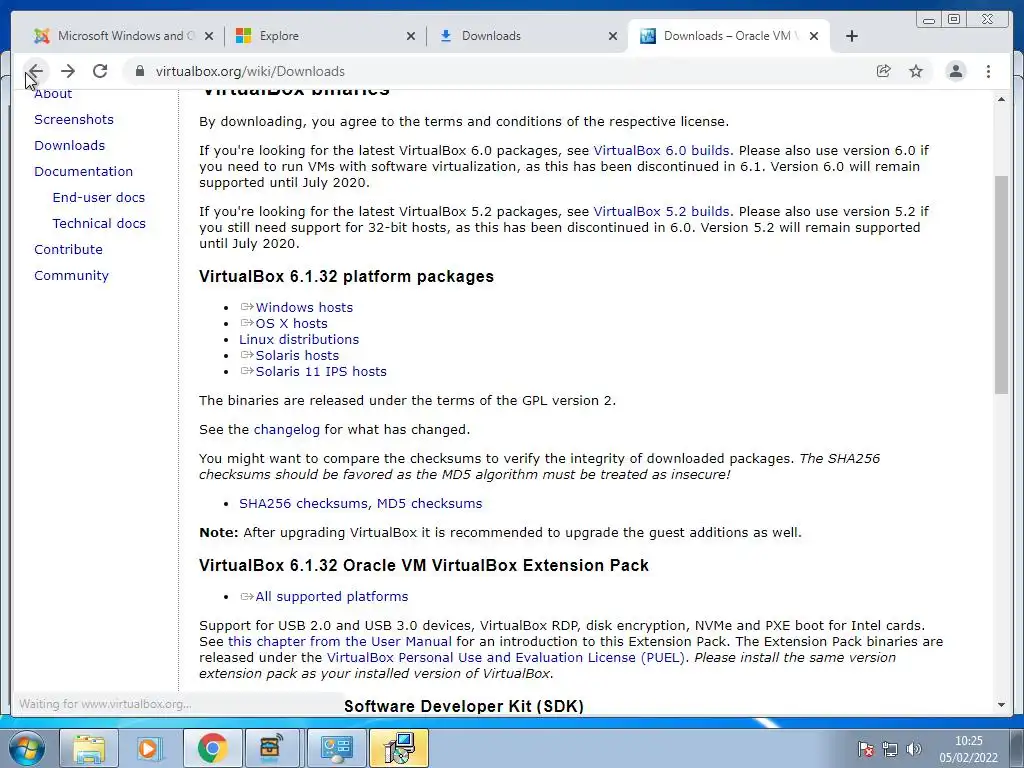The height and width of the screenshot is (768, 1024).
Task: Click the scrollbar up arrow
Action: click(x=1001, y=99)
